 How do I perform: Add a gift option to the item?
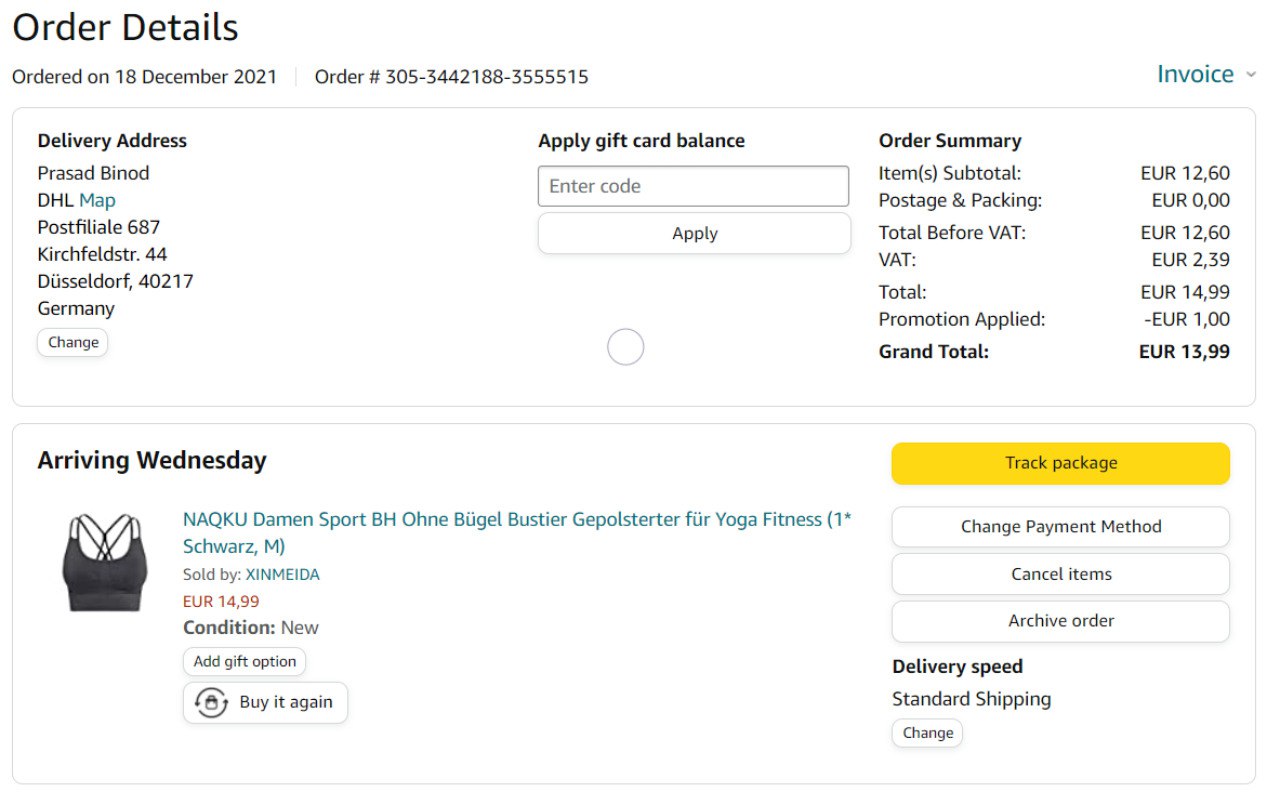pyautogui.click(x=245, y=661)
